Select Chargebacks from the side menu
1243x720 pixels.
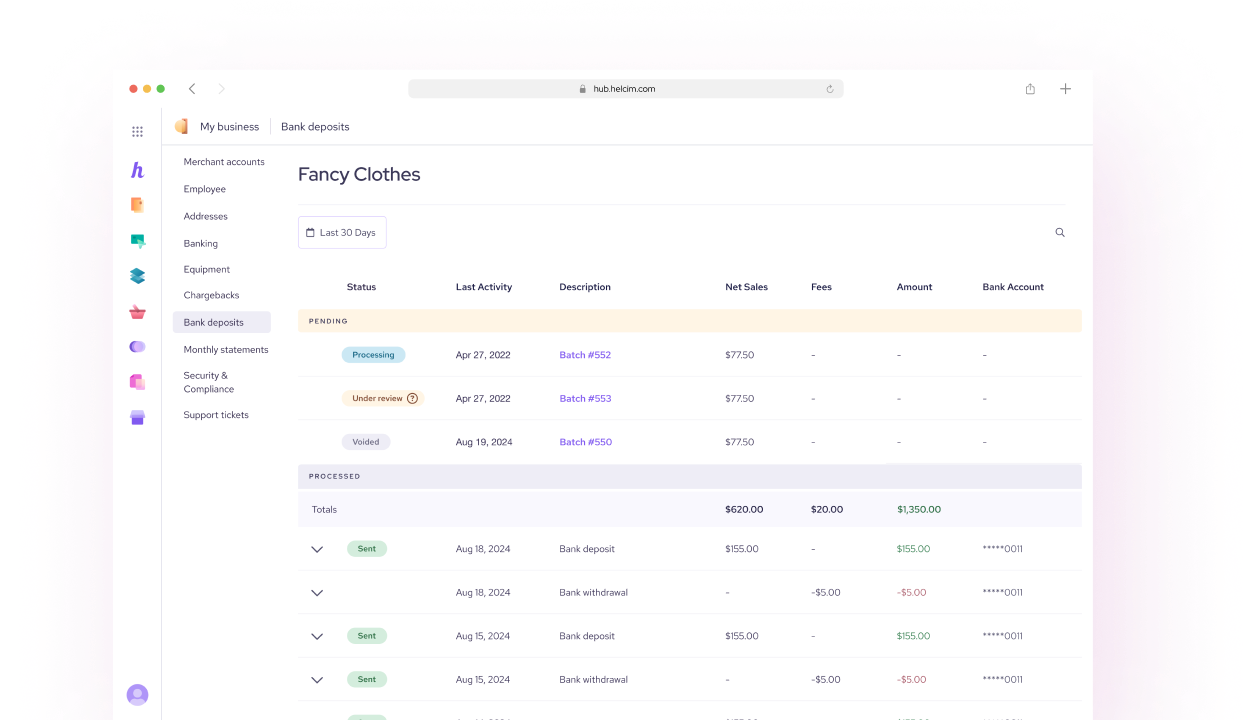(211, 295)
